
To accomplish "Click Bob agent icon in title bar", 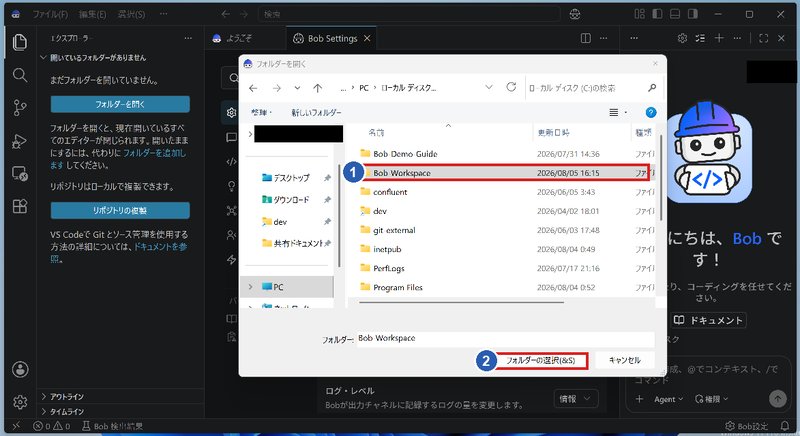I will (x=575, y=14).
